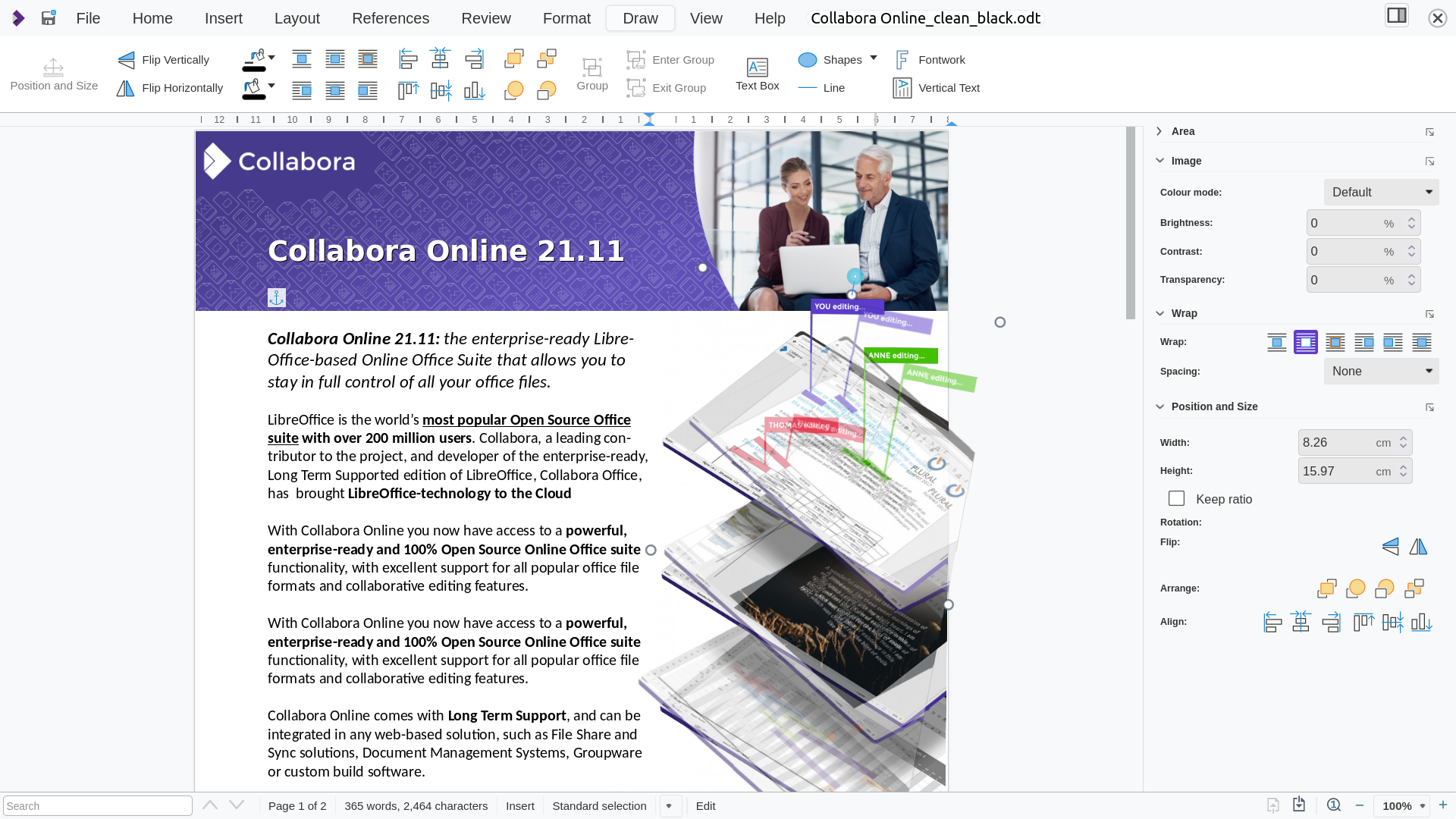Collapse the Image section
This screenshot has width=1456, height=819.
pyautogui.click(x=1159, y=161)
